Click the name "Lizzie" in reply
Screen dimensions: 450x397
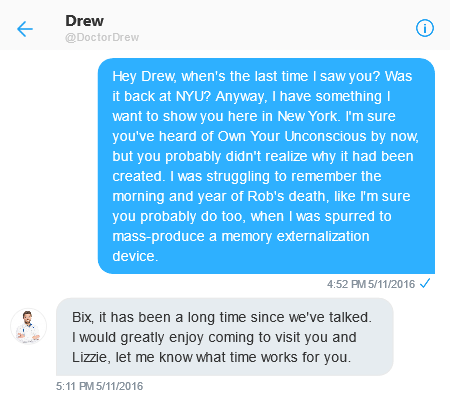point(91,357)
